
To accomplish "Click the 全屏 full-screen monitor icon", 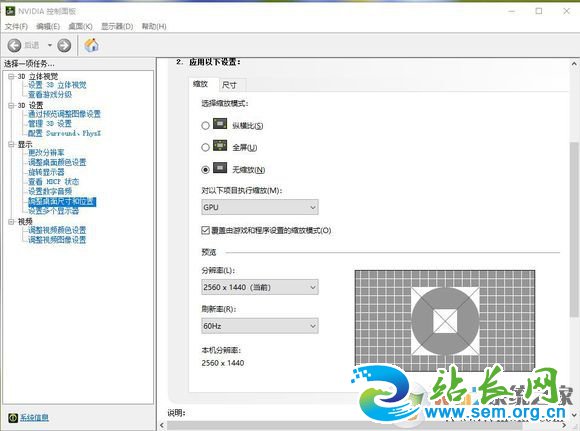I will pyautogui.click(x=220, y=146).
